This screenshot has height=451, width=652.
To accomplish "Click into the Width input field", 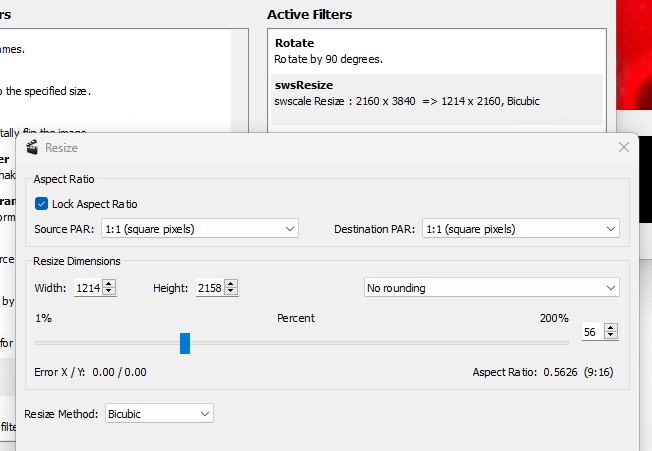I will (x=87, y=288).
